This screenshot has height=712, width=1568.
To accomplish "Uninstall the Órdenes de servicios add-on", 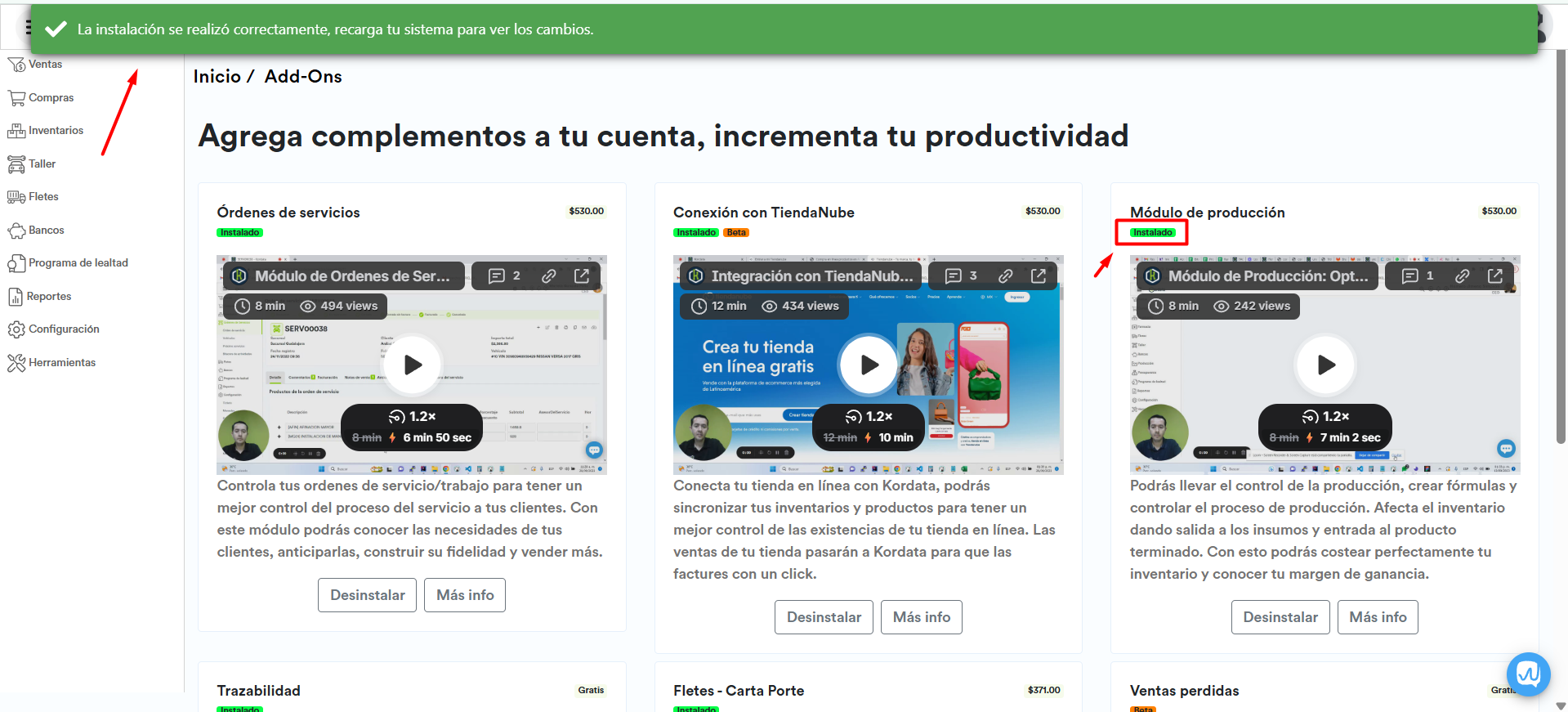I will coord(367,595).
